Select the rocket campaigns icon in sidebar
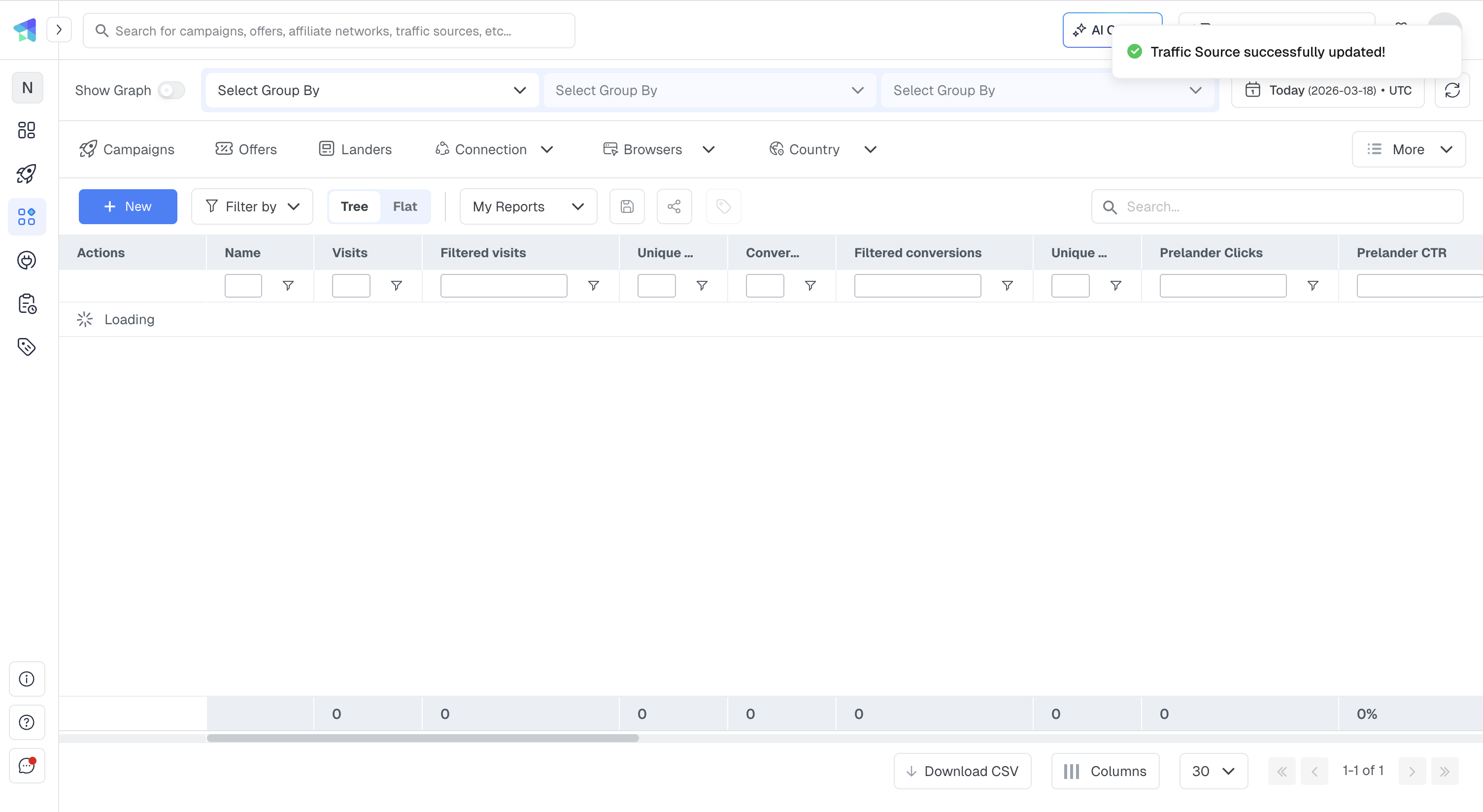The height and width of the screenshot is (812, 1483). point(27,174)
